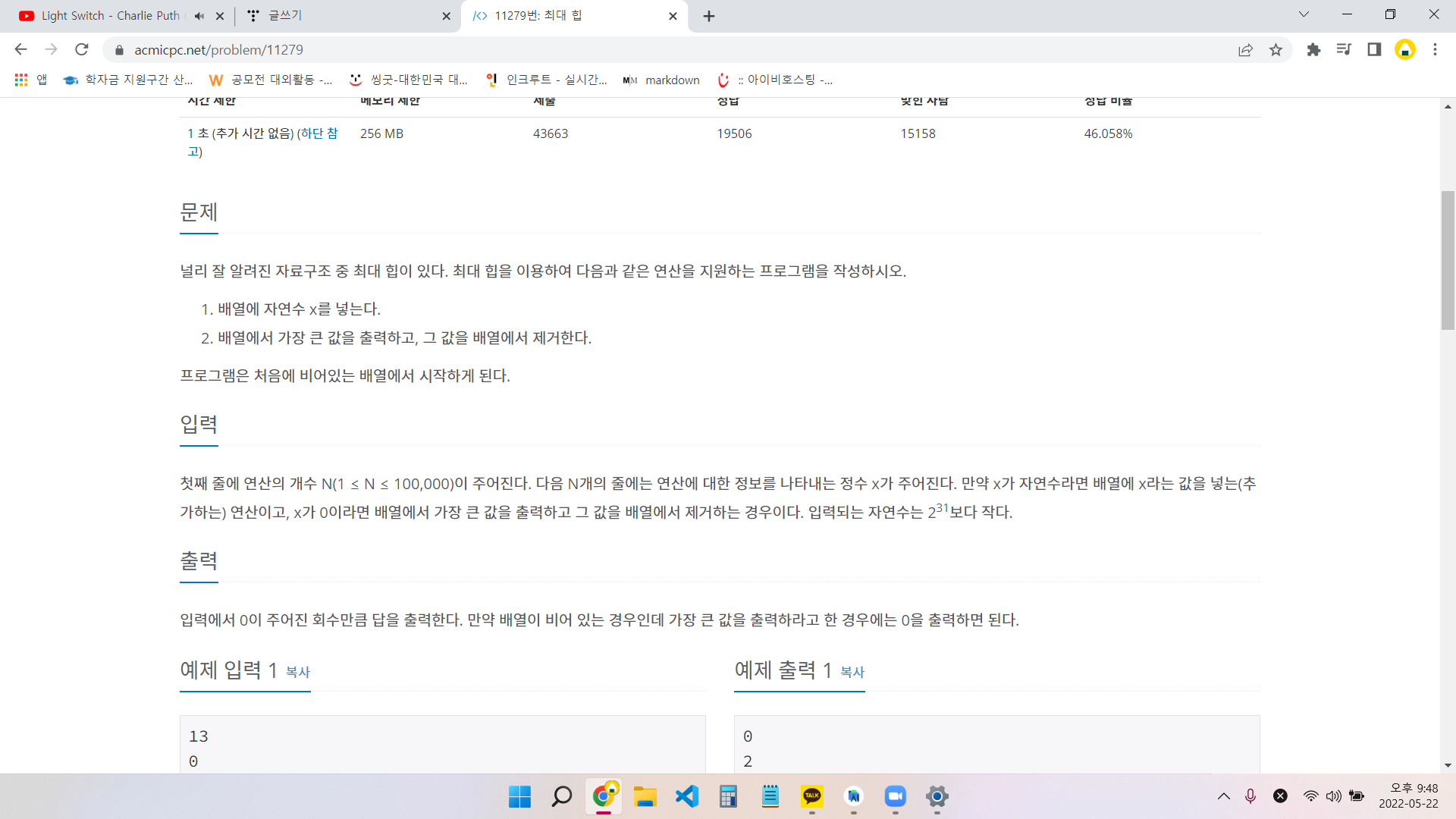Toggle the browser side panel

[1374, 49]
